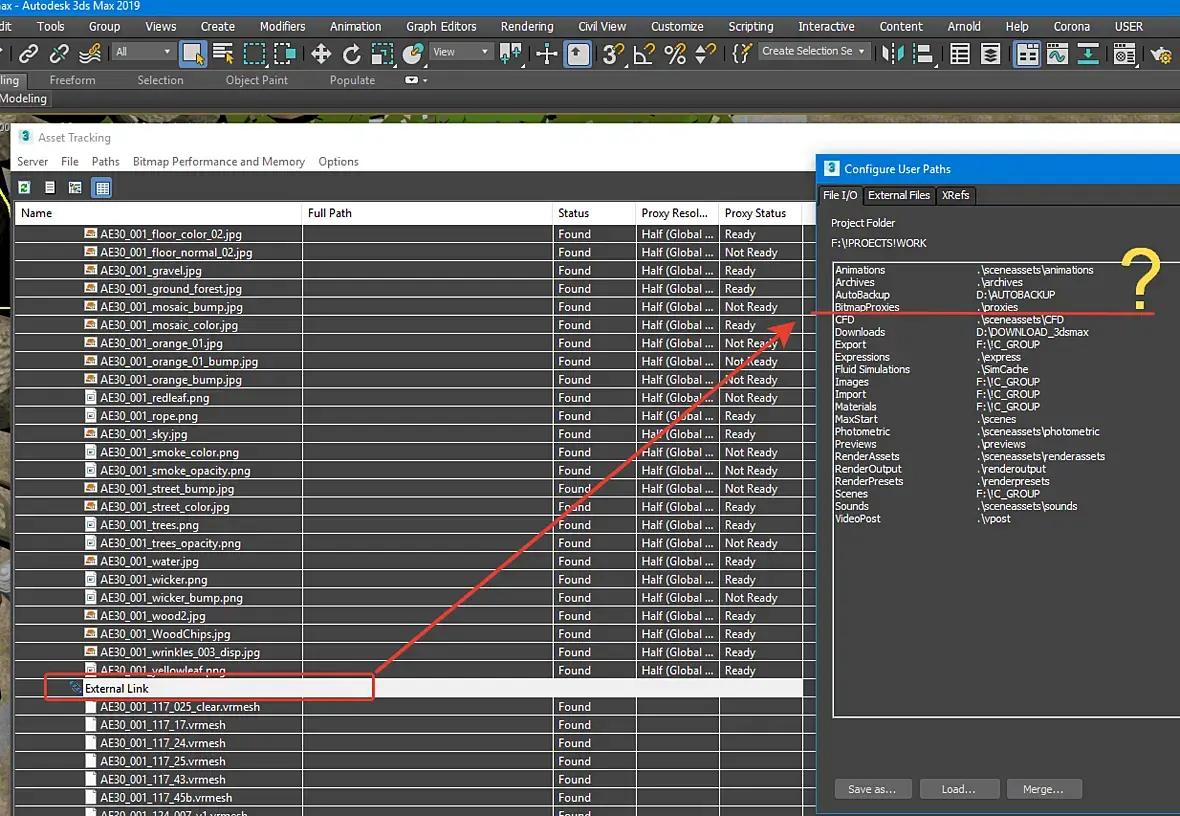Click the Mirror tool icon
1180x816 pixels.
(893, 53)
